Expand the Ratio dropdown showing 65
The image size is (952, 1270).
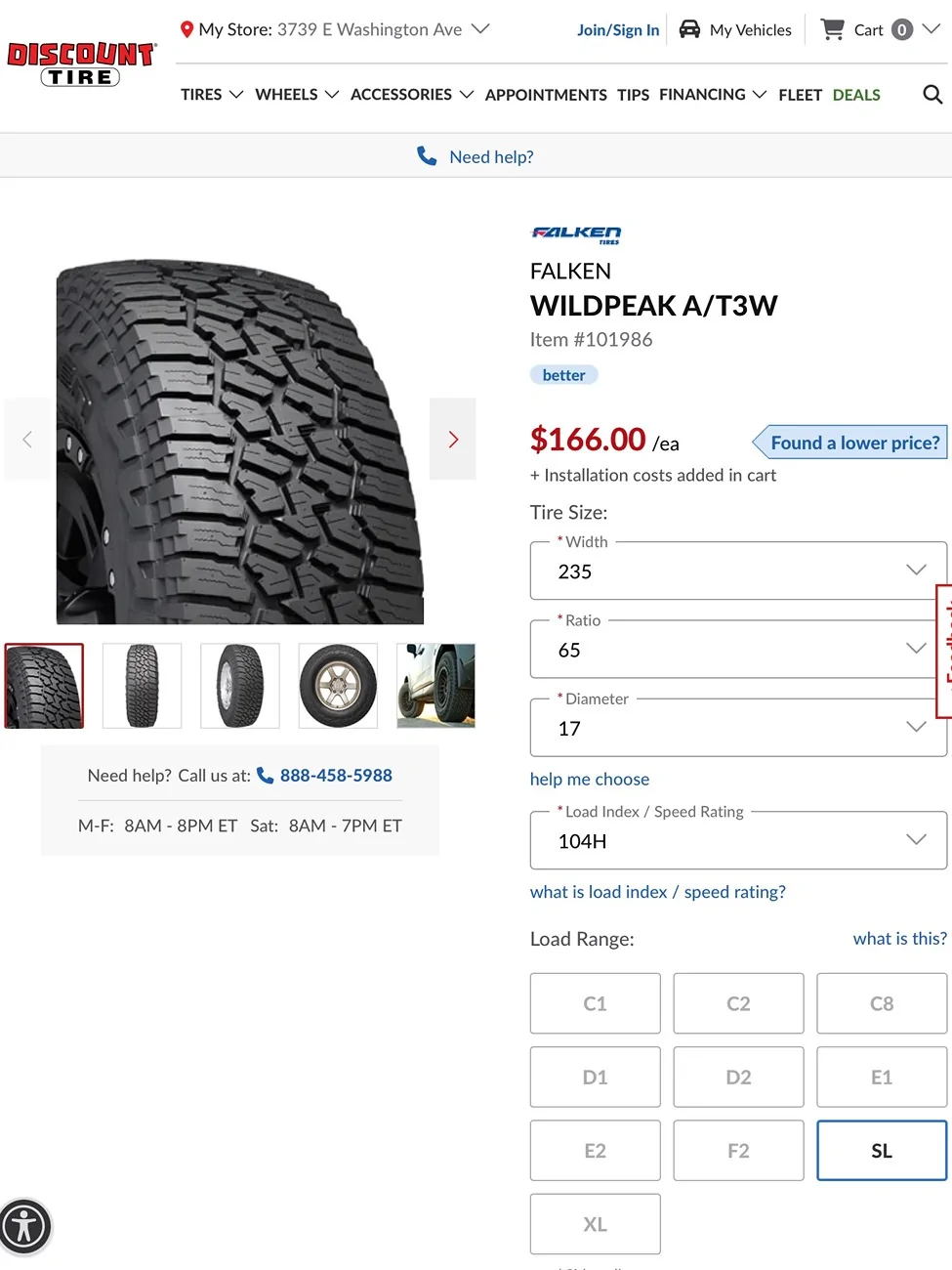coord(738,650)
